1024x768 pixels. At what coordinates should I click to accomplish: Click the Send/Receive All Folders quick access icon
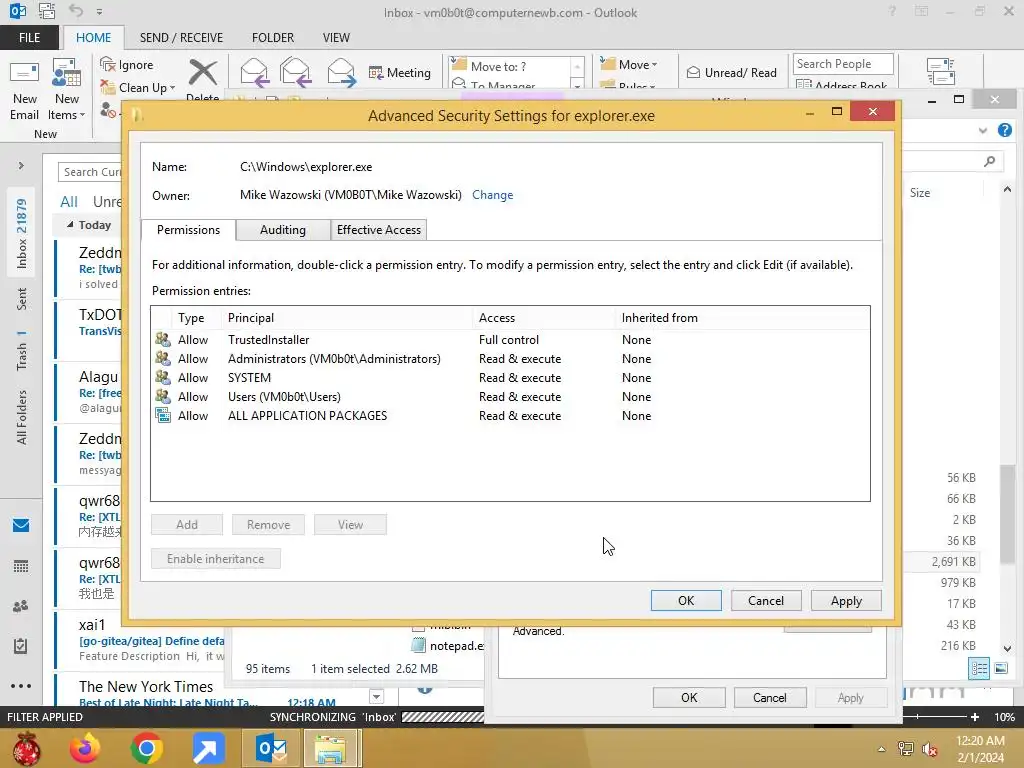pos(46,11)
